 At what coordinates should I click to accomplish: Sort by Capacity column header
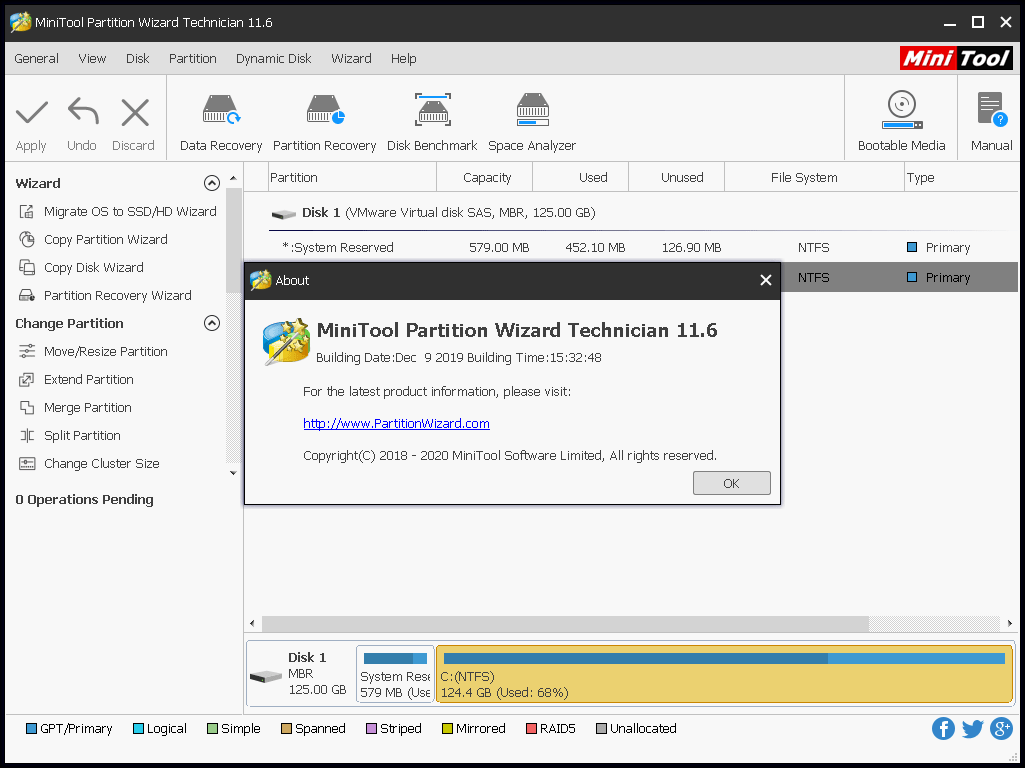pyautogui.click(x=485, y=178)
